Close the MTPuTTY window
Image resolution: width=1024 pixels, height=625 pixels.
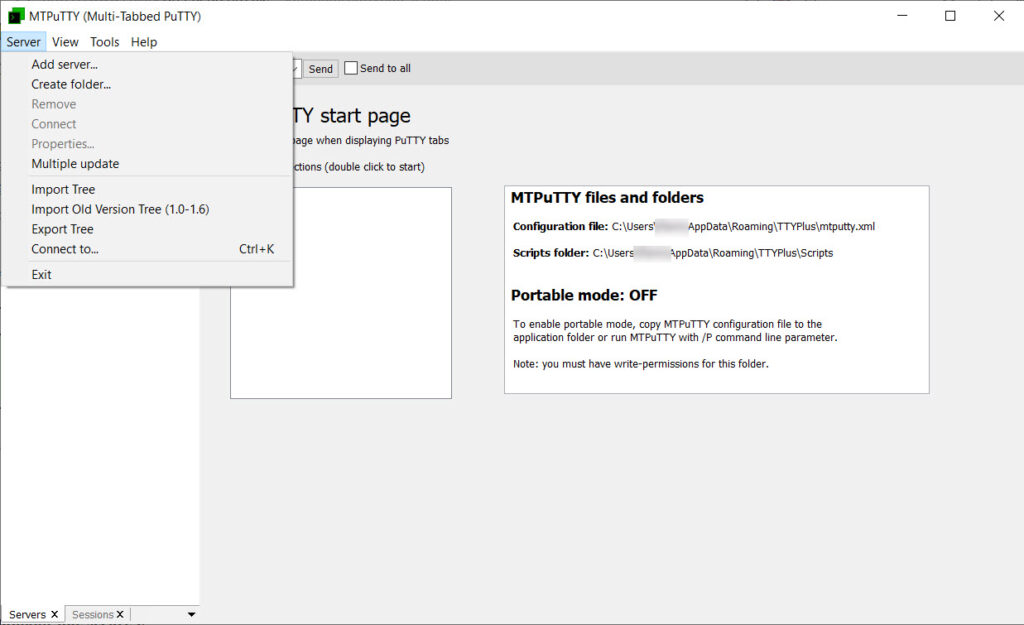(x=999, y=16)
